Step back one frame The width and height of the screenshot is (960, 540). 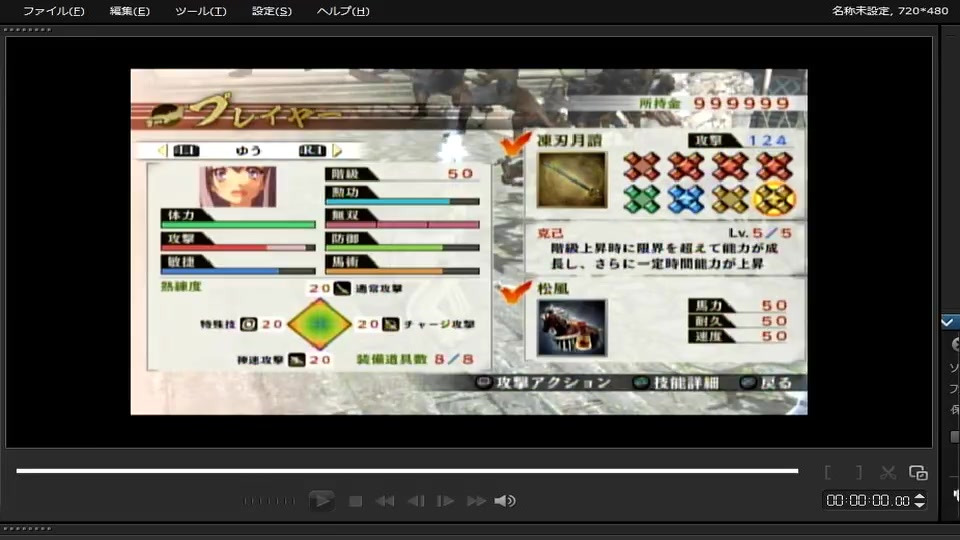click(x=416, y=501)
